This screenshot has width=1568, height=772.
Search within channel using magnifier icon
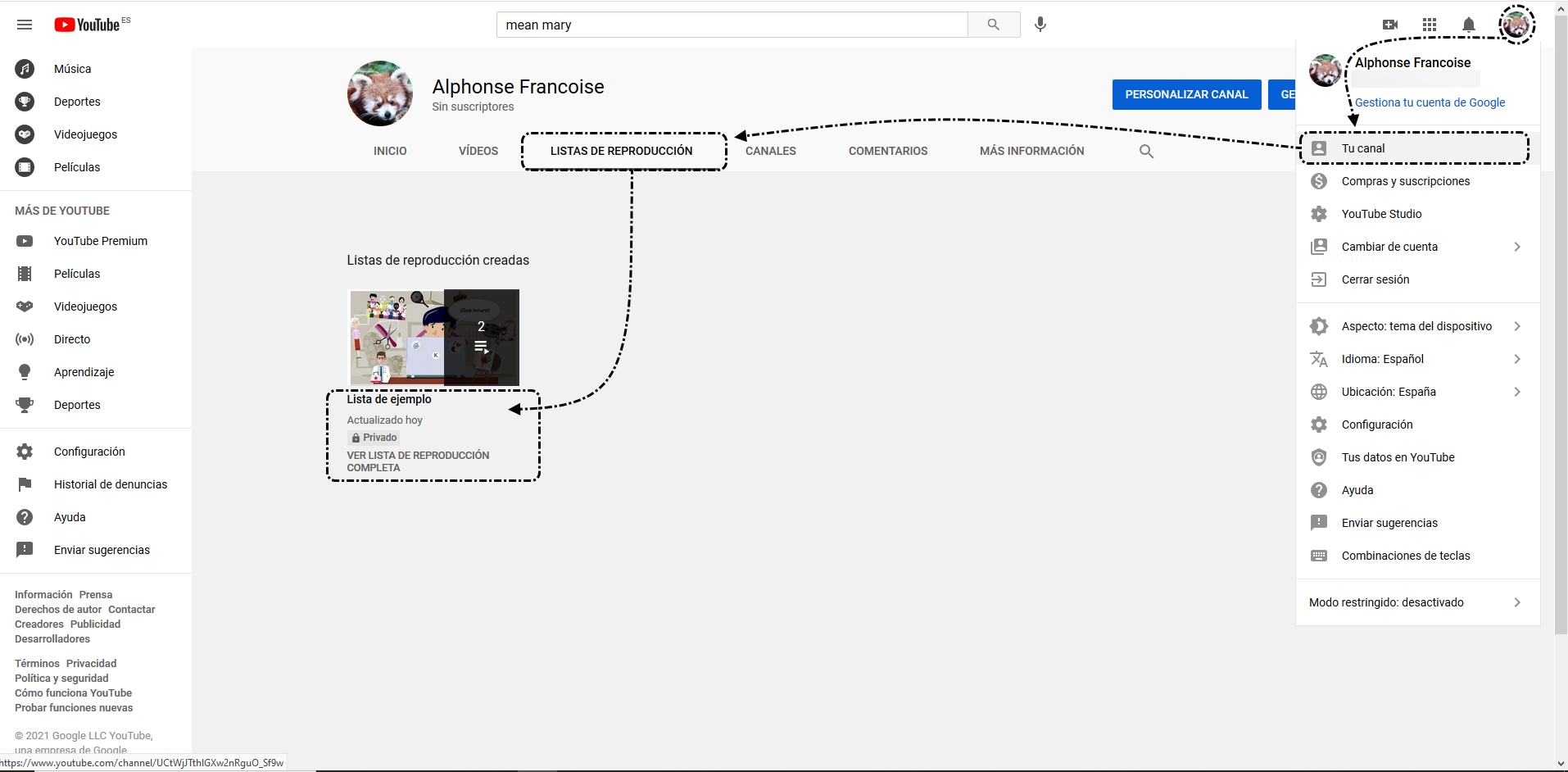pyautogui.click(x=1146, y=151)
